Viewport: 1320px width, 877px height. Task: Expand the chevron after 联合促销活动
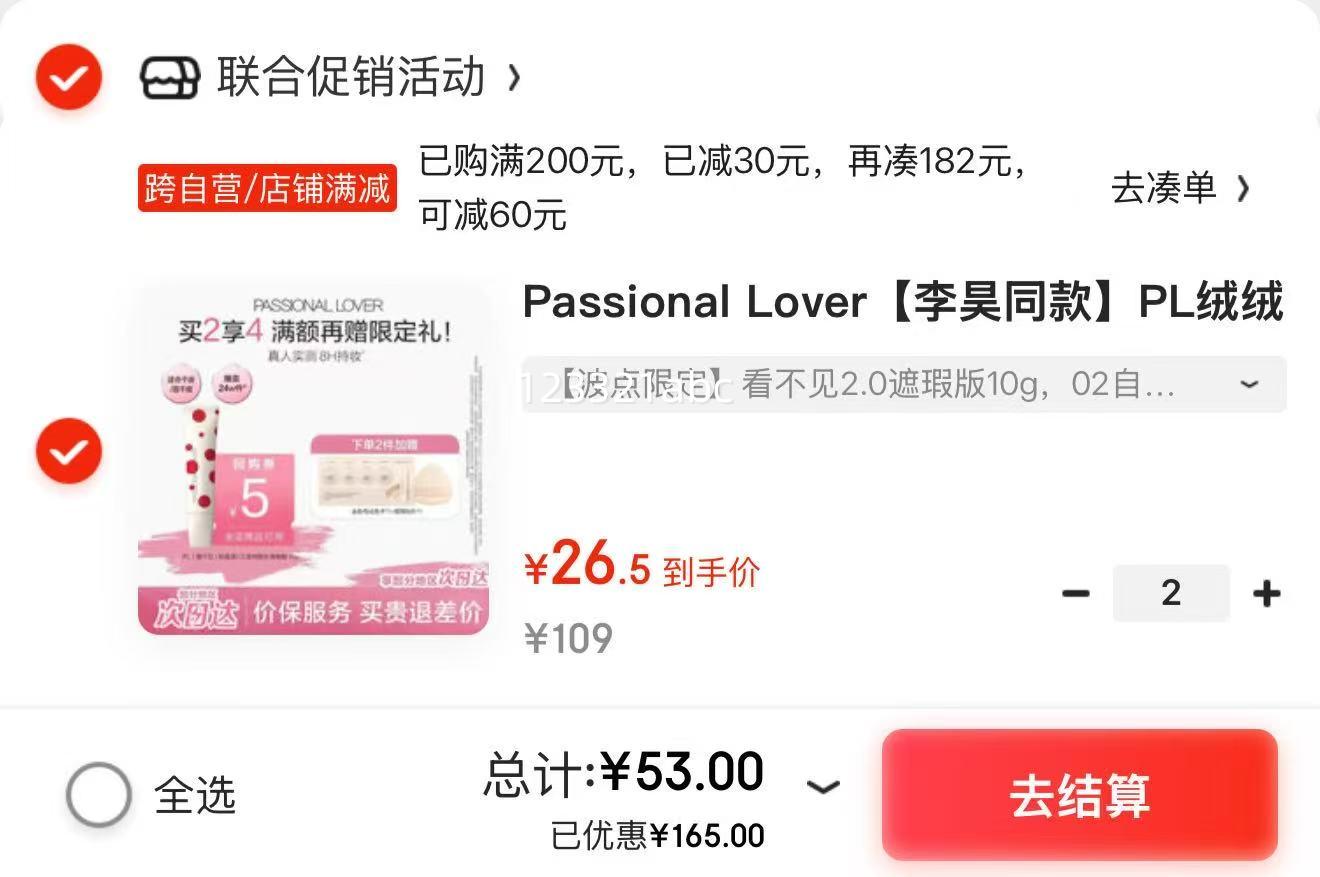[514, 78]
